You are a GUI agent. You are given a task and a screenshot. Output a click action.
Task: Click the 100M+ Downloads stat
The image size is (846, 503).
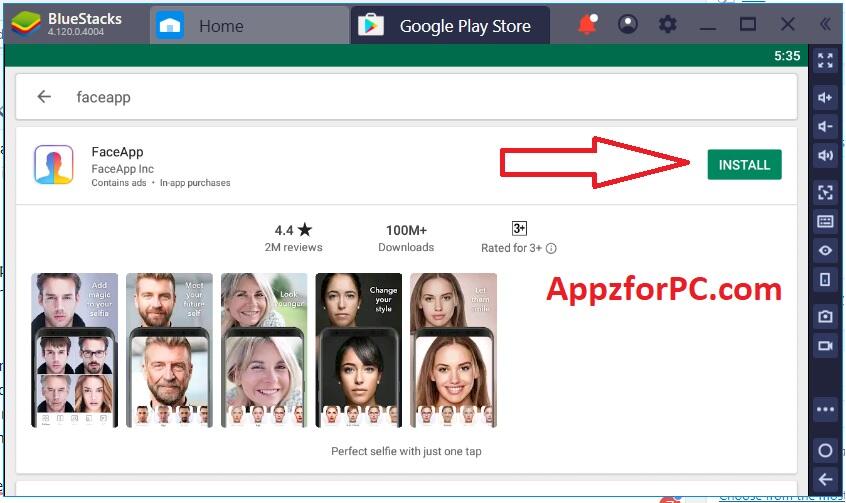coord(406,238)
